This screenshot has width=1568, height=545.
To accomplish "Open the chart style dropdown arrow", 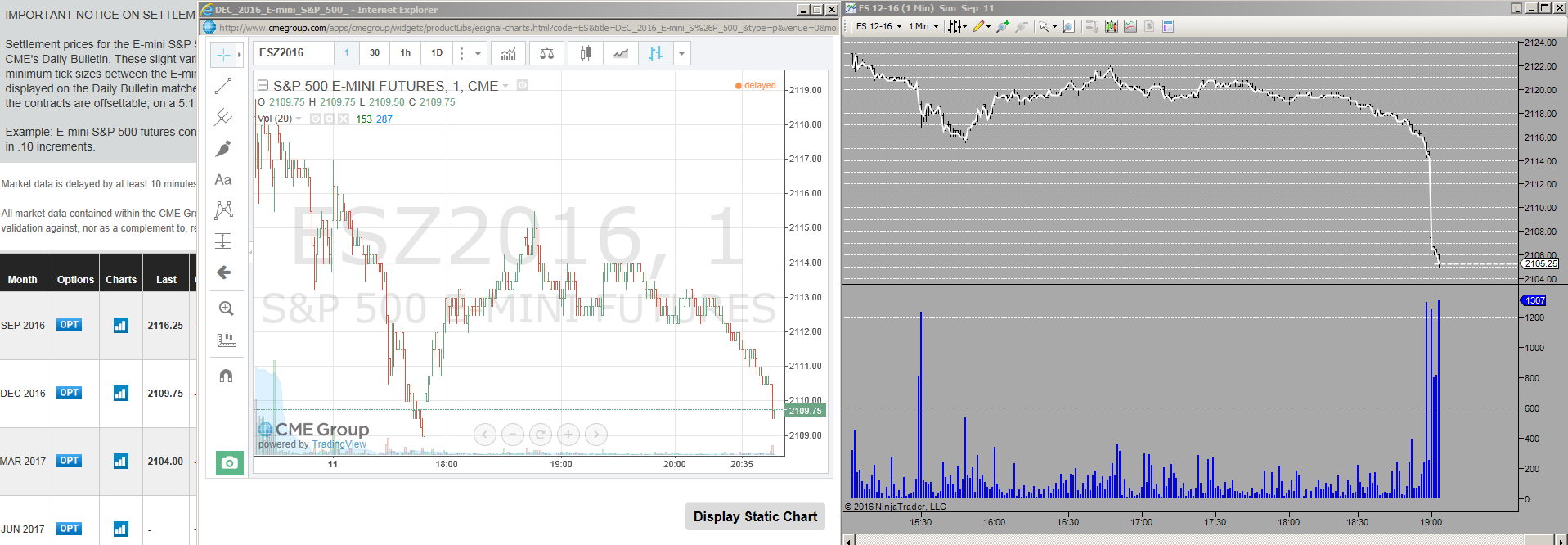I will pos(681,53).
